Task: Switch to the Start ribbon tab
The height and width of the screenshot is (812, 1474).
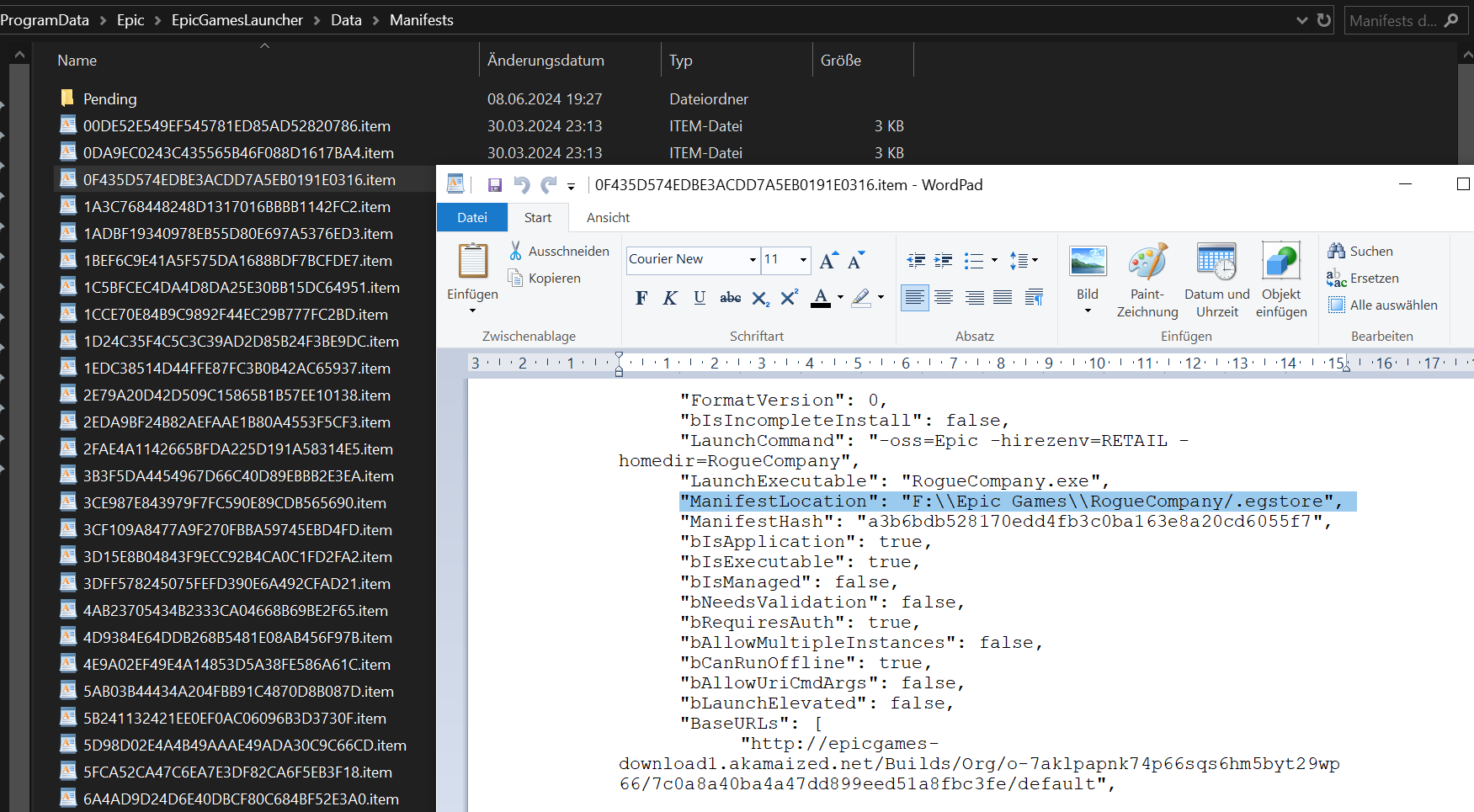Action: (538, 217)
